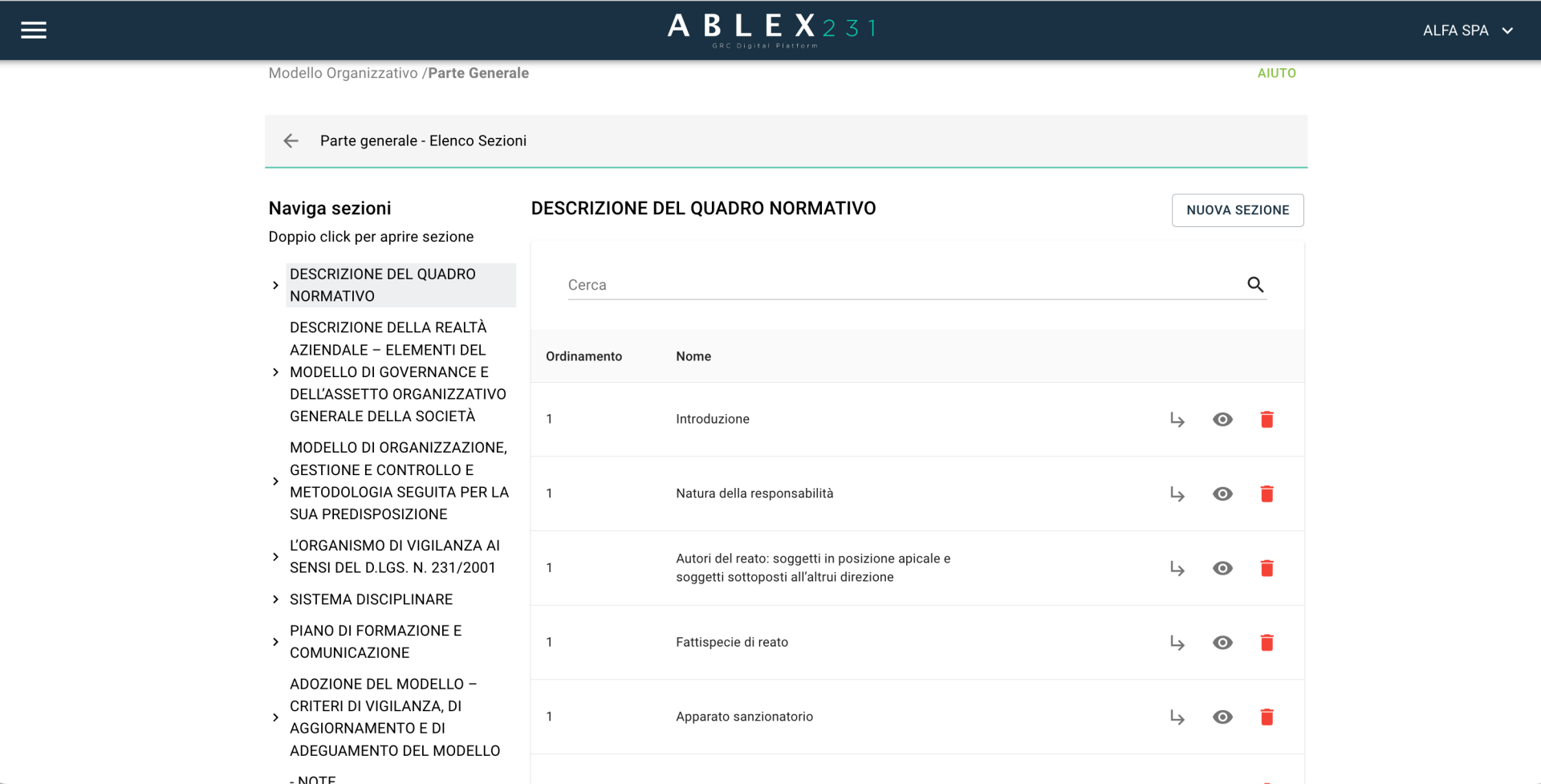Delete the Natura della responsabilità row

coord(1267,494)
